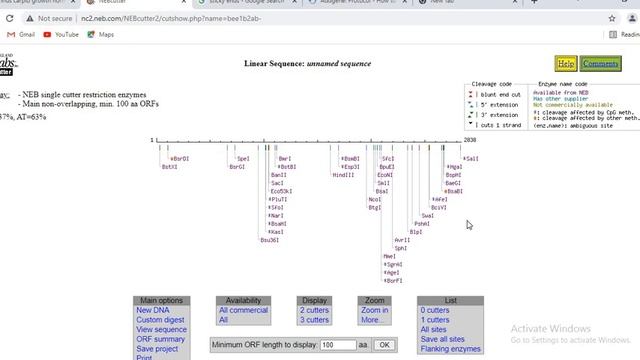Select the SacI enzyme label
640x360 pixels.
[x=277, y=183]
